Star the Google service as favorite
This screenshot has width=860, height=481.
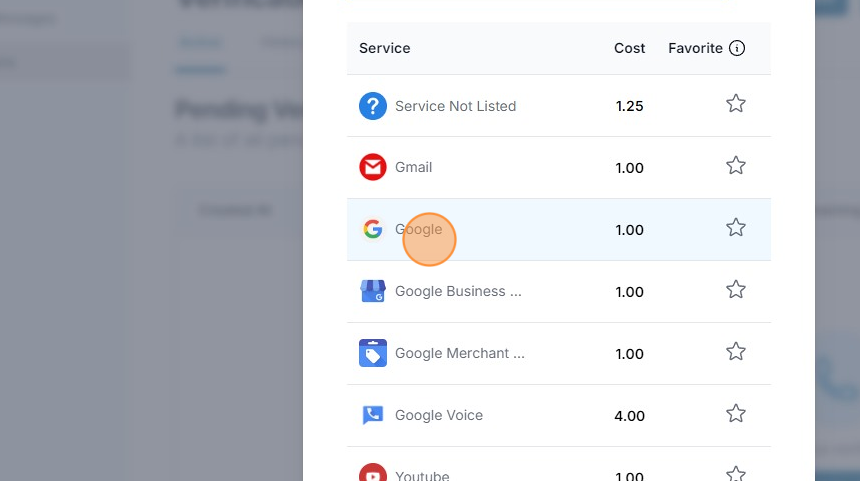coord(735,228)
